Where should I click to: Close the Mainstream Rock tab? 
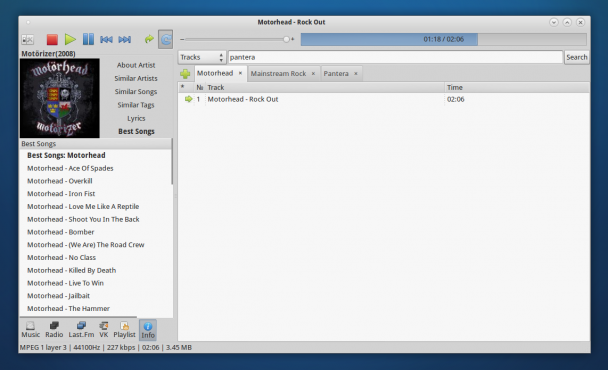[313, 73]
